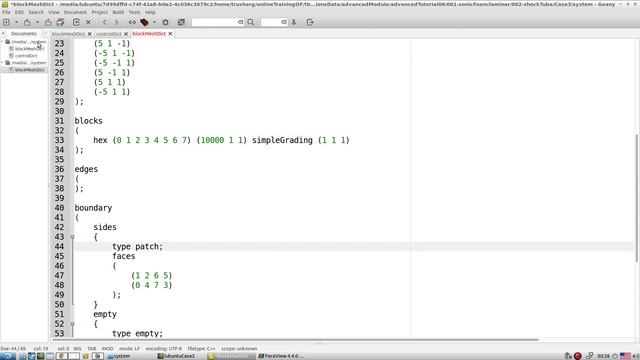
Task: Clear the go-to-line field
Action: click(284, 22)
